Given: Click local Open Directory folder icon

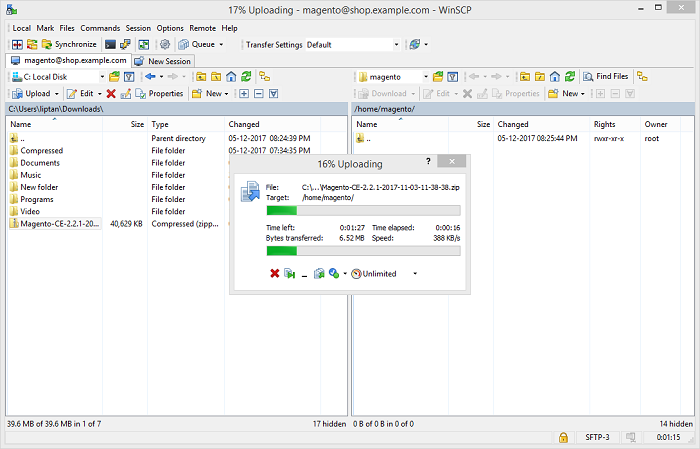Looking at the screenshot, I should [x=115, y=77].
